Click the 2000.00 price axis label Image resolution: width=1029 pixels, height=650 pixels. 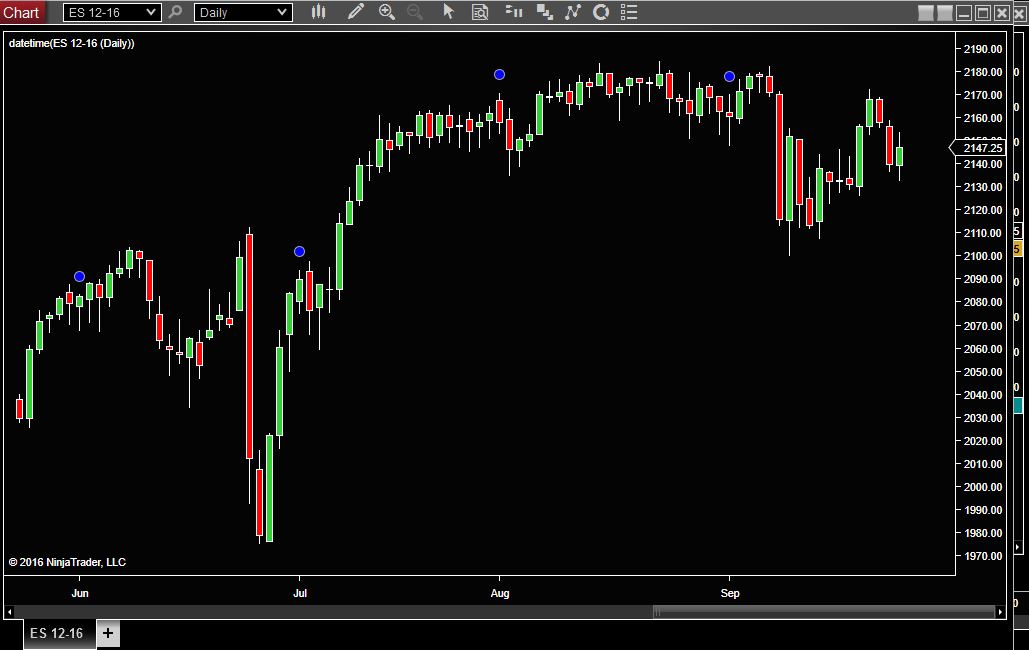(982, 487)
